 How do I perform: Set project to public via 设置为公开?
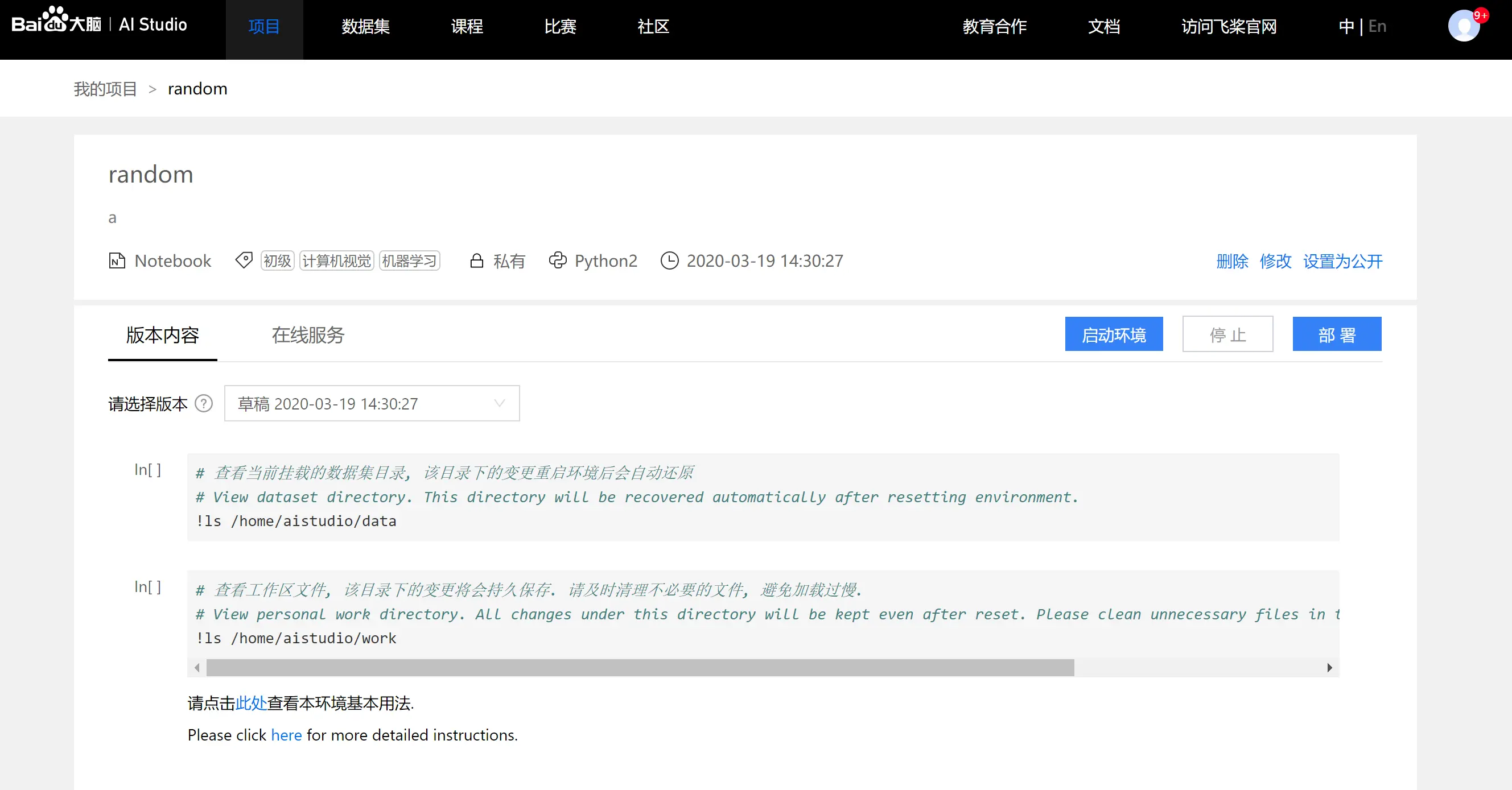click(x=1342, y=261)
